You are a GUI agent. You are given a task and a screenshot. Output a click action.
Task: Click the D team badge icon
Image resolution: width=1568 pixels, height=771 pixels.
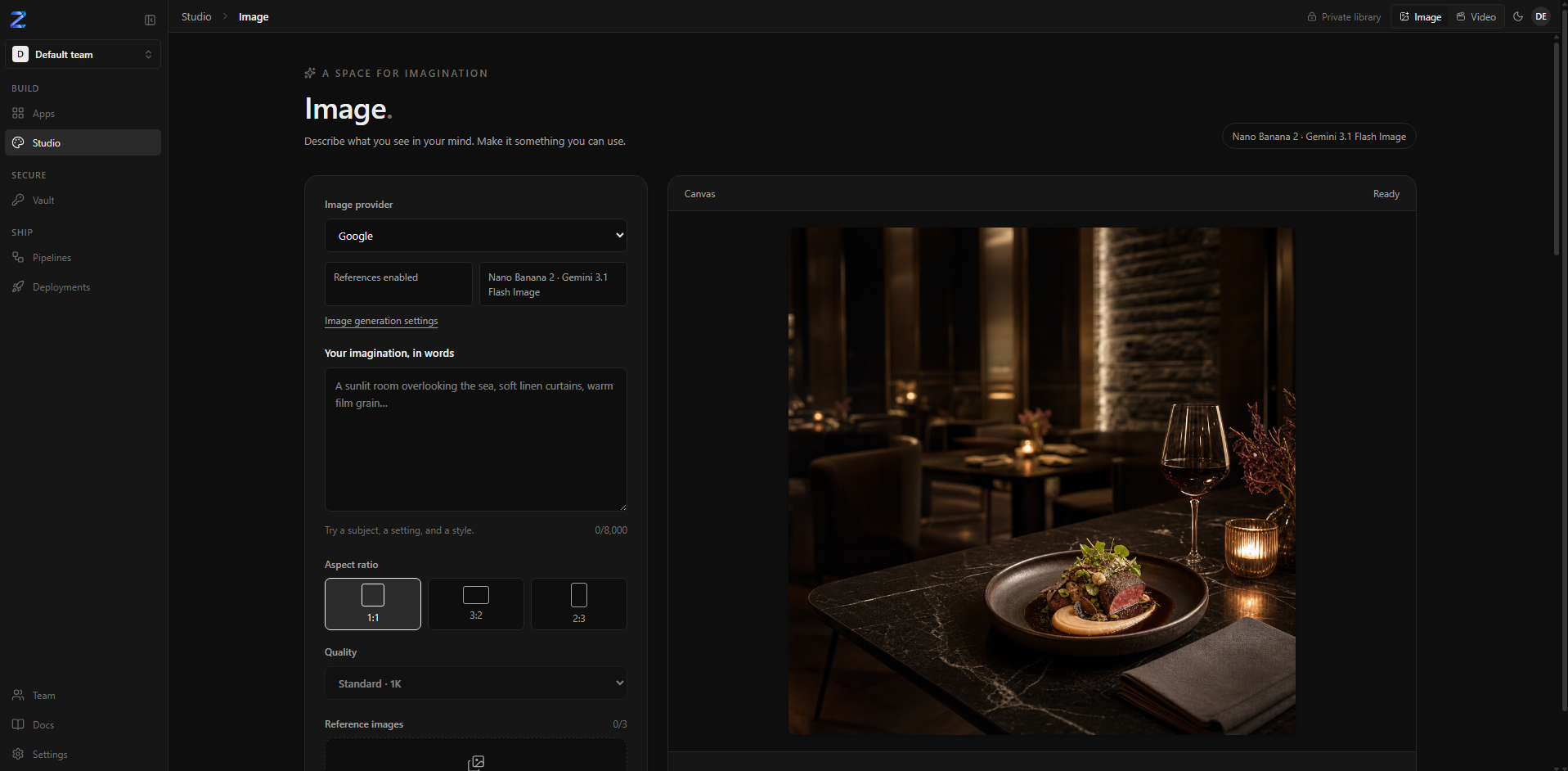tap(20, 54)
